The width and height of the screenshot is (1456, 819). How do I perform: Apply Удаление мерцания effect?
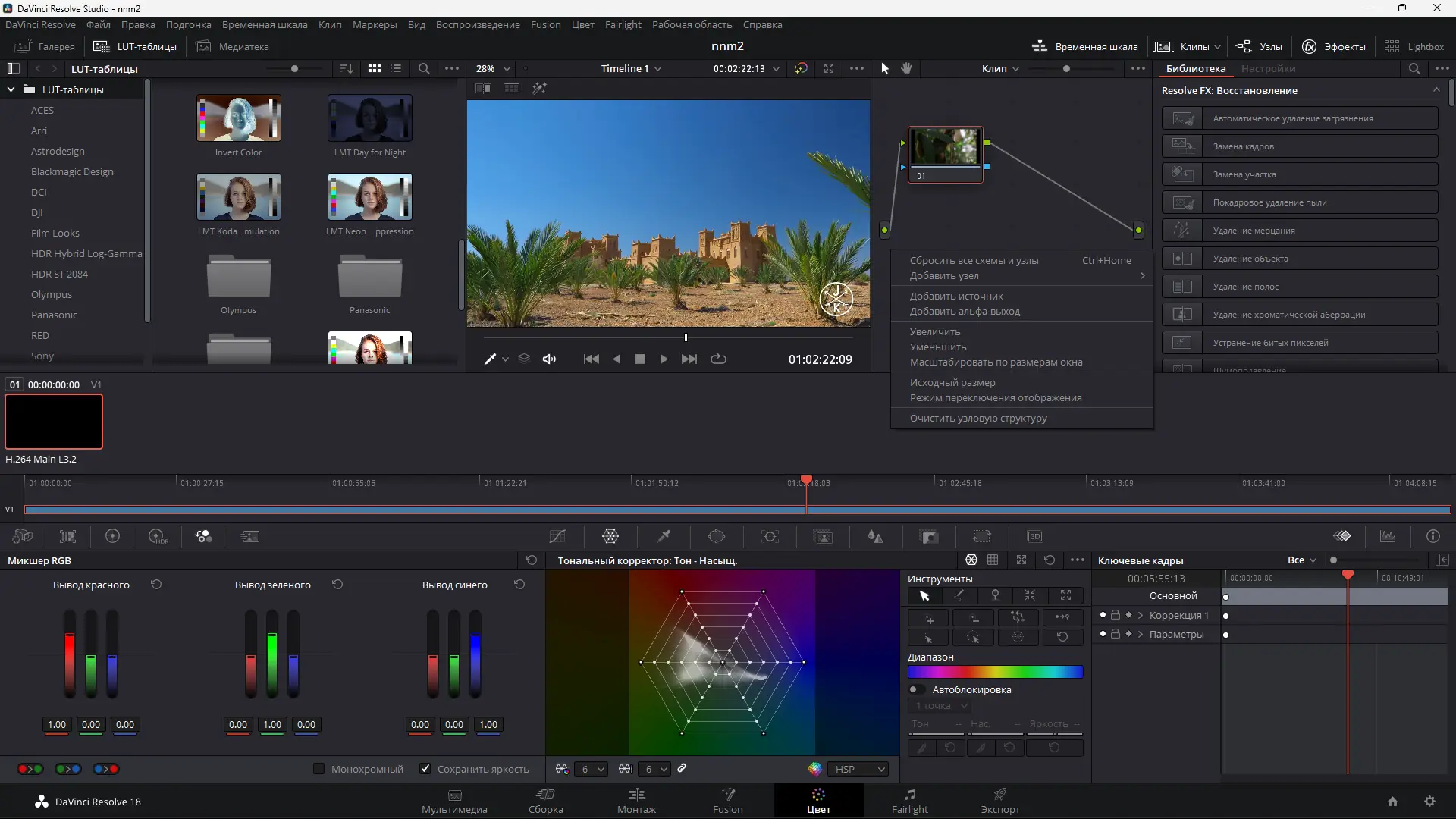coord(1300,231)
